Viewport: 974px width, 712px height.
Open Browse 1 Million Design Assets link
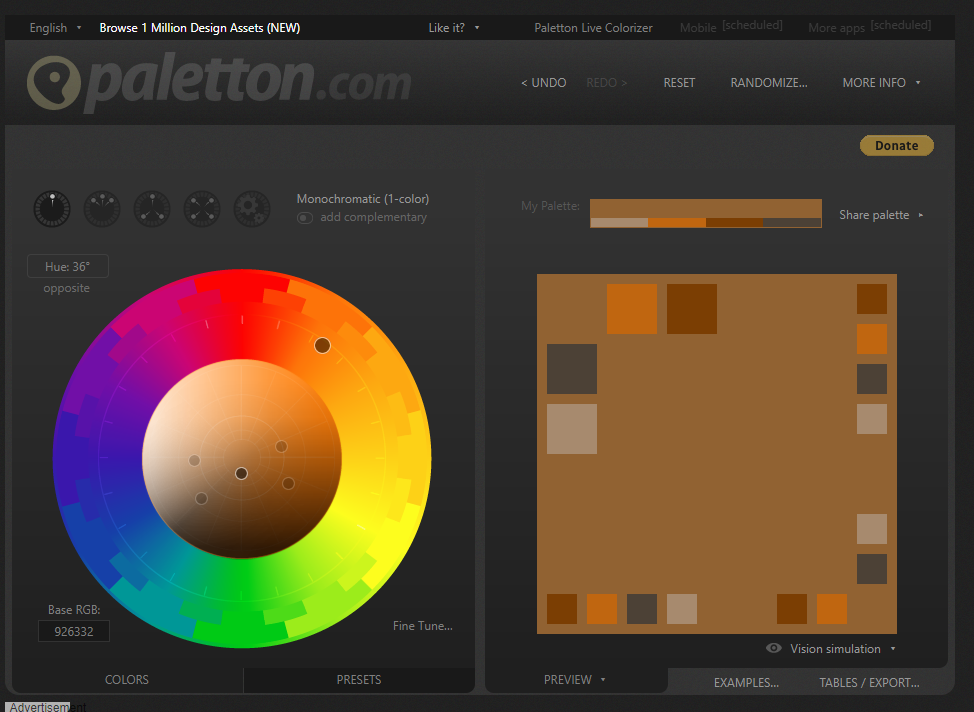[x=199, y=28]
